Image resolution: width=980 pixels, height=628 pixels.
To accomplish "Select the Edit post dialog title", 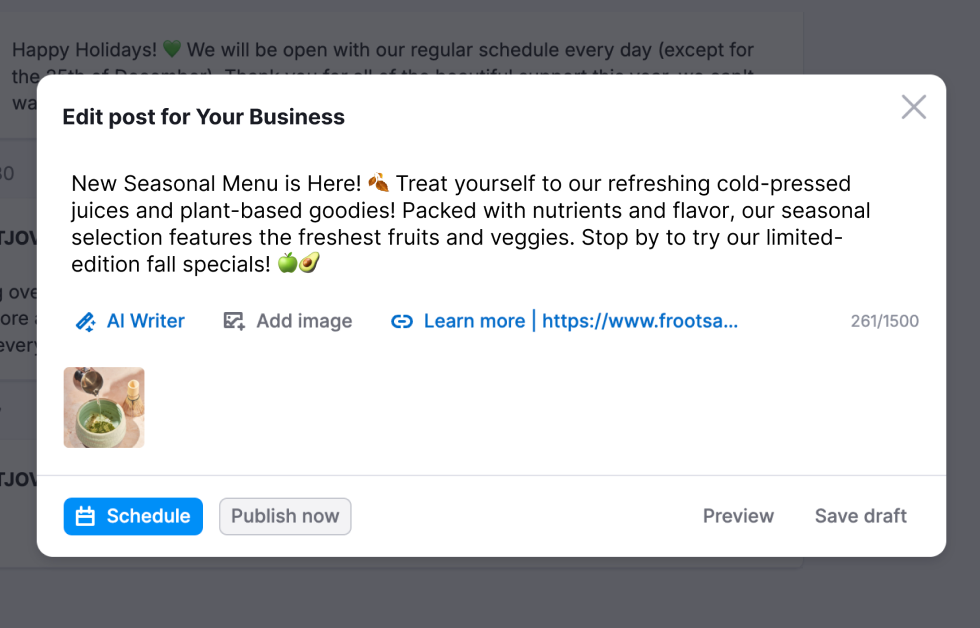I will [x=203, y=117].
